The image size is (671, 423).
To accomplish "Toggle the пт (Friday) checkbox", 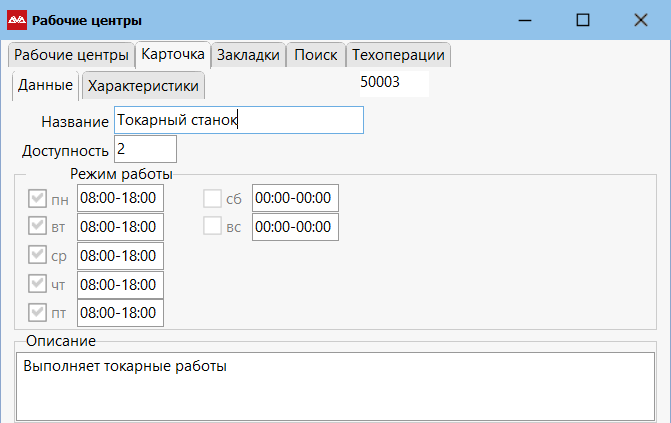I will click(39, 313).
